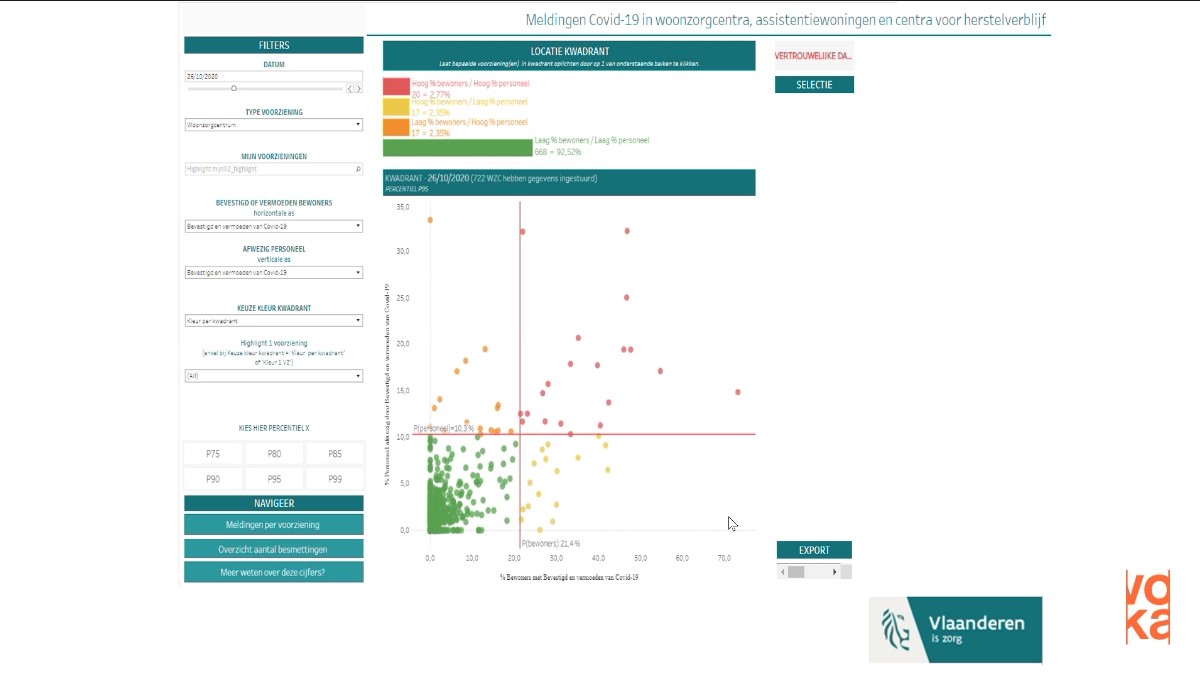Click the search icon in Mijn Voorzieningen field
This screenshot has height=680, width=1200.
point(358,169)
